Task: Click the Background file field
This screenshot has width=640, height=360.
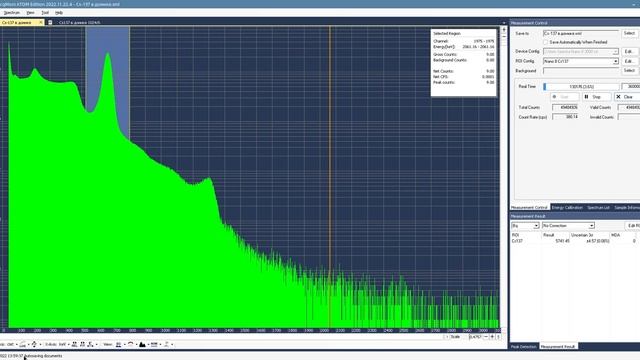Action: [581, 71]
